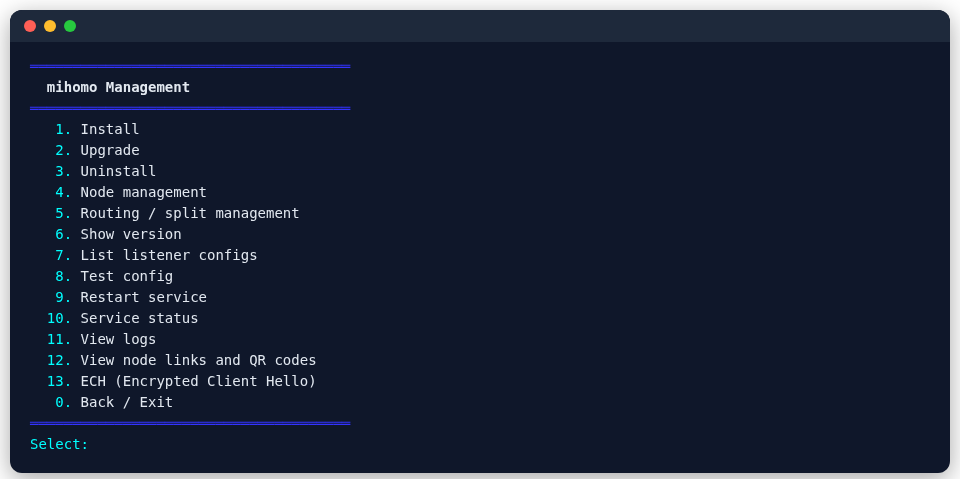Click the mihomo Management heading
Viewport: 960px width, 479px height.
[118, 87]
